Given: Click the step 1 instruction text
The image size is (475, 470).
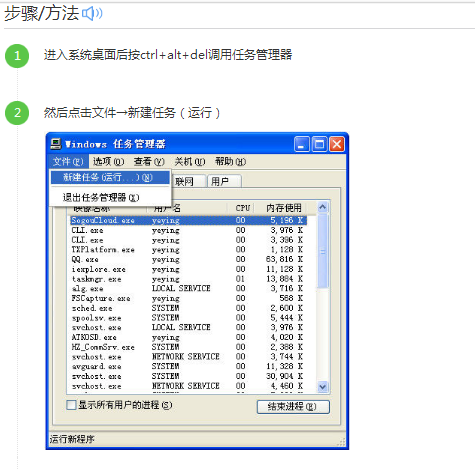Looking at the screenshot, I should click(x=168, y=55).
